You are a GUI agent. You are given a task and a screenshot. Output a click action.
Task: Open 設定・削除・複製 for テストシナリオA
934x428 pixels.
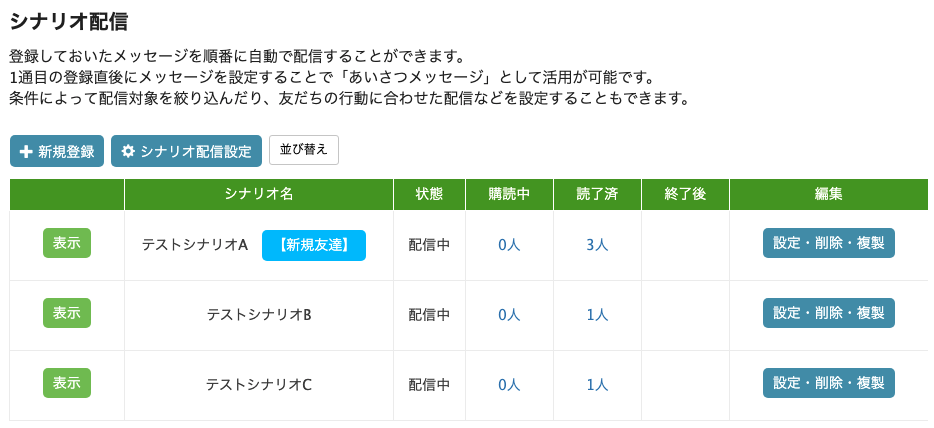[x=828, y=243]
